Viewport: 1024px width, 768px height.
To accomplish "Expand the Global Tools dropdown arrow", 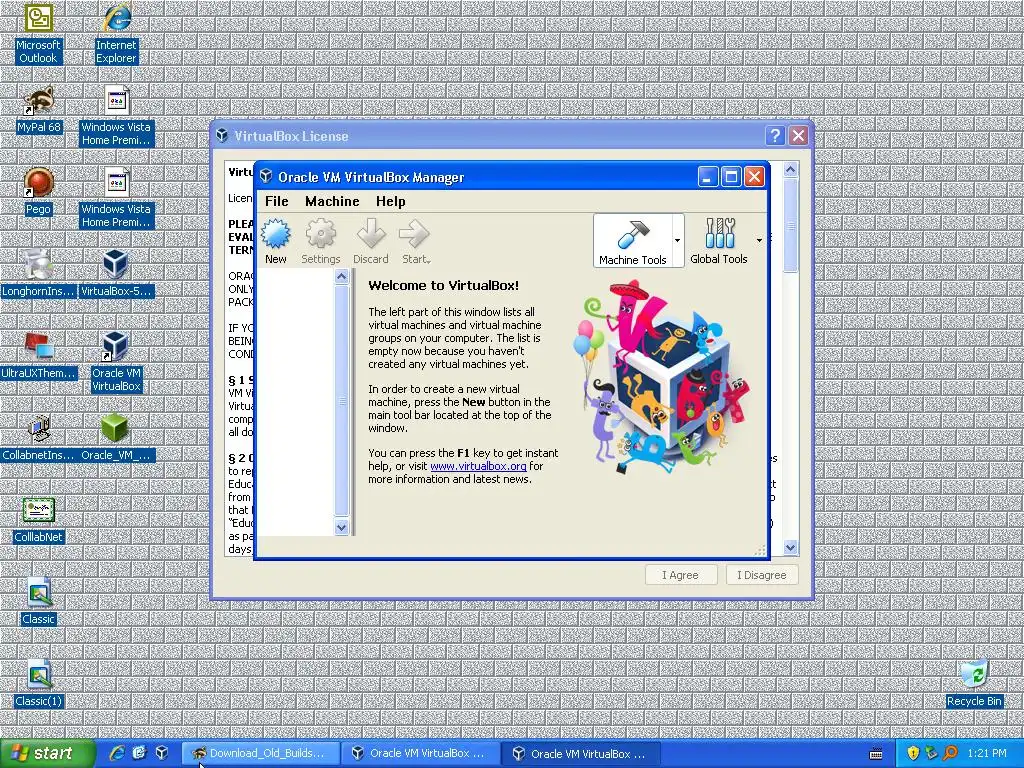I will 759,241.
